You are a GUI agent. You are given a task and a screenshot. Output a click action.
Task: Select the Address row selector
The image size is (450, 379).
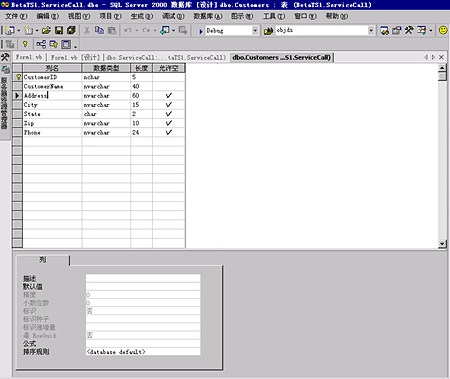point(17,96)
